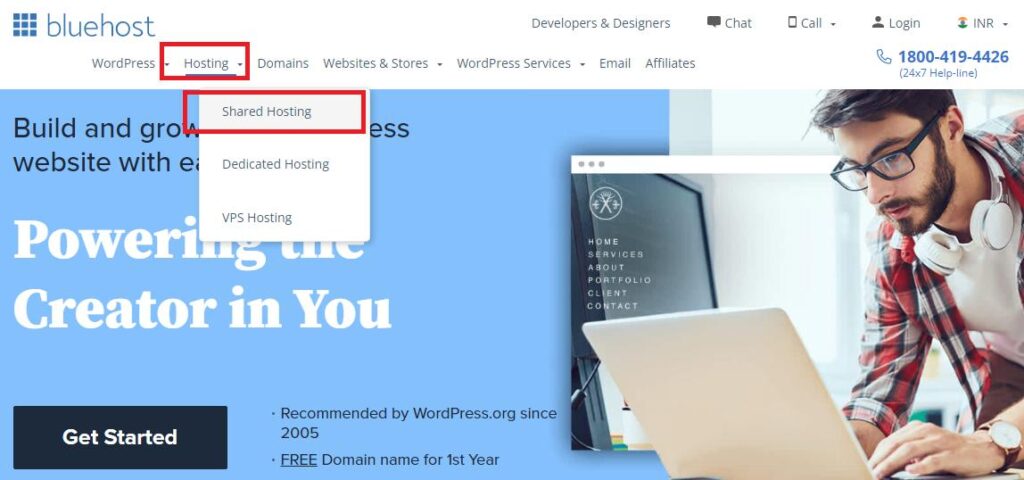This screenshot has height=480, width=1024.
Task: Expand the WordPress Services dropdown arrow
Action: pos(582,64)
